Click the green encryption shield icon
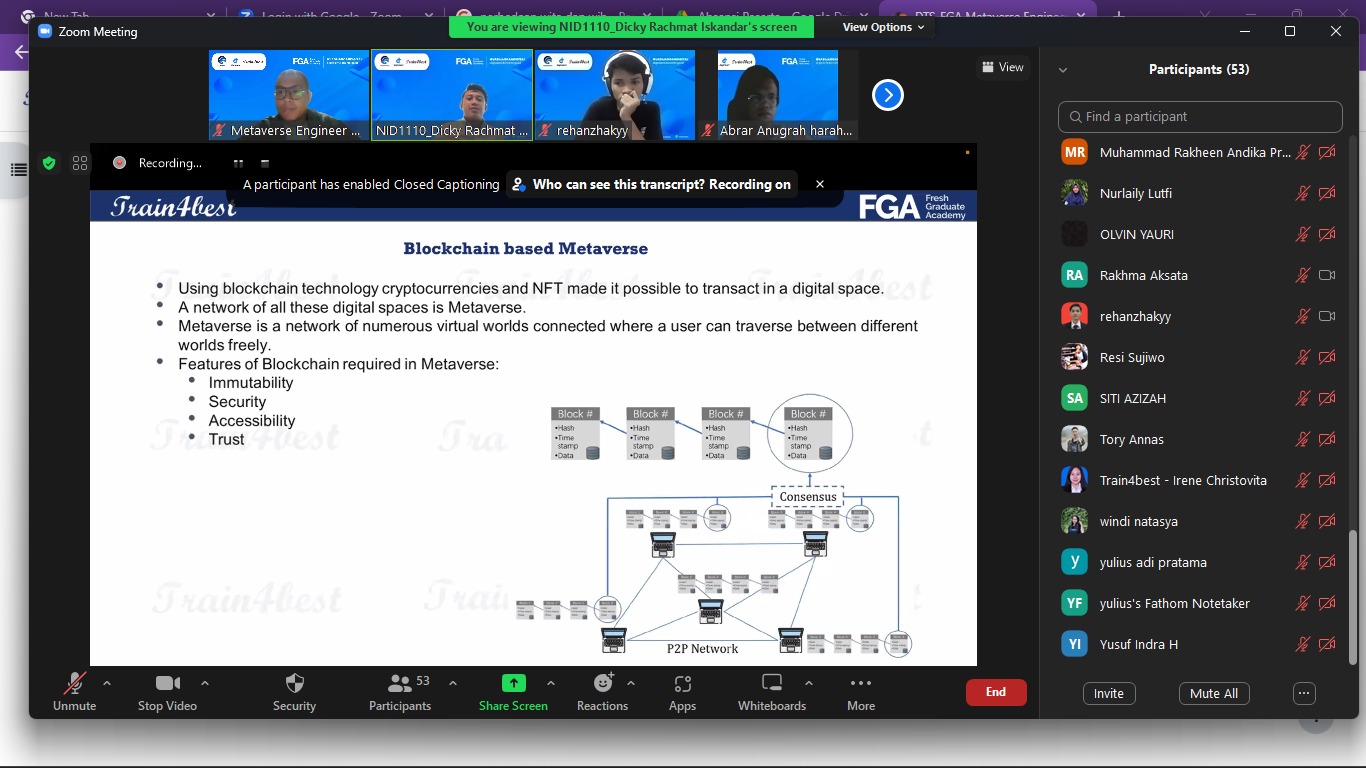The width and height of the screenshot is (1366, 768). coord(49,163)
